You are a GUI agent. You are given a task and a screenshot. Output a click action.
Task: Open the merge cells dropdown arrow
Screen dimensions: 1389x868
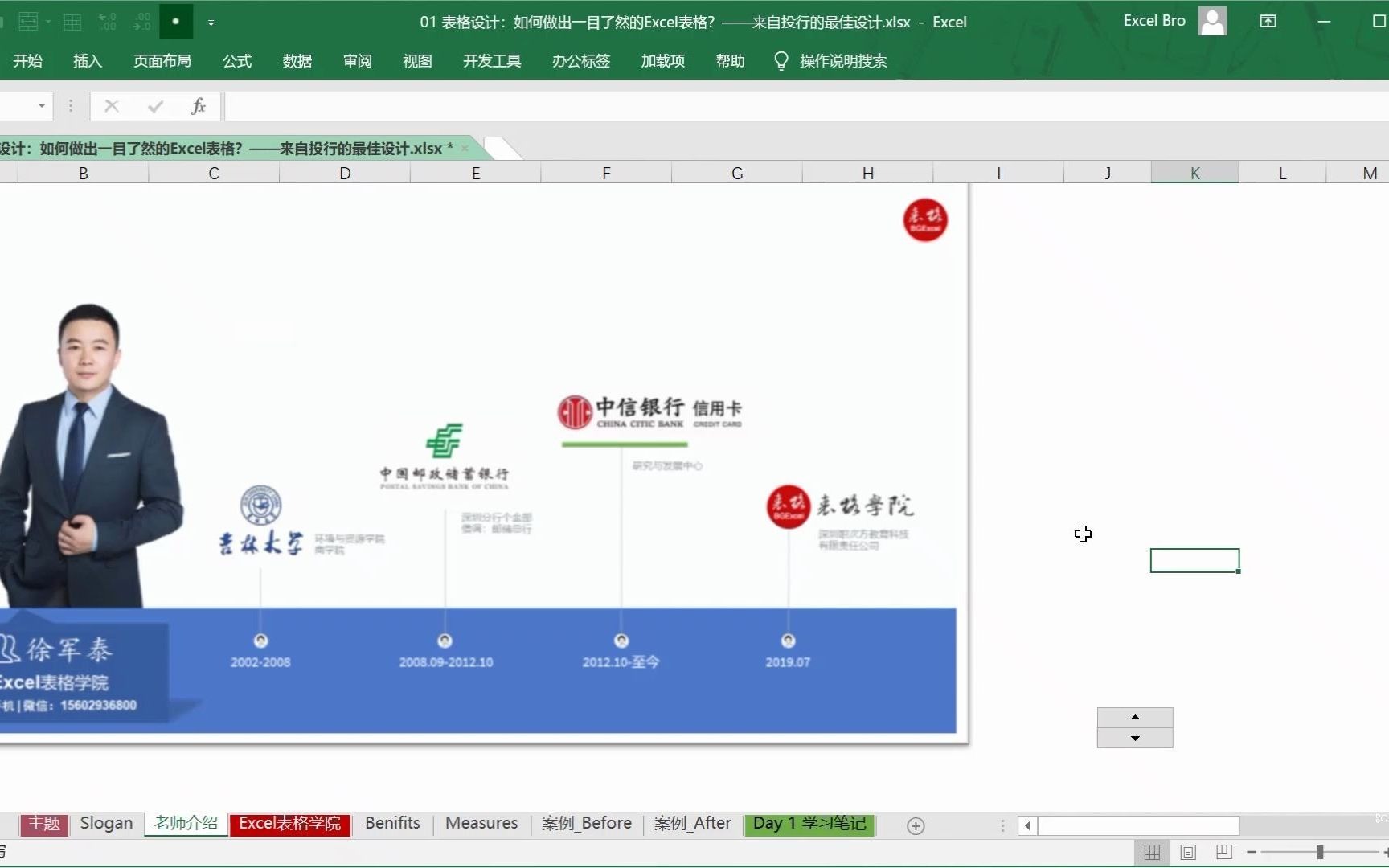tap(48, 22)
